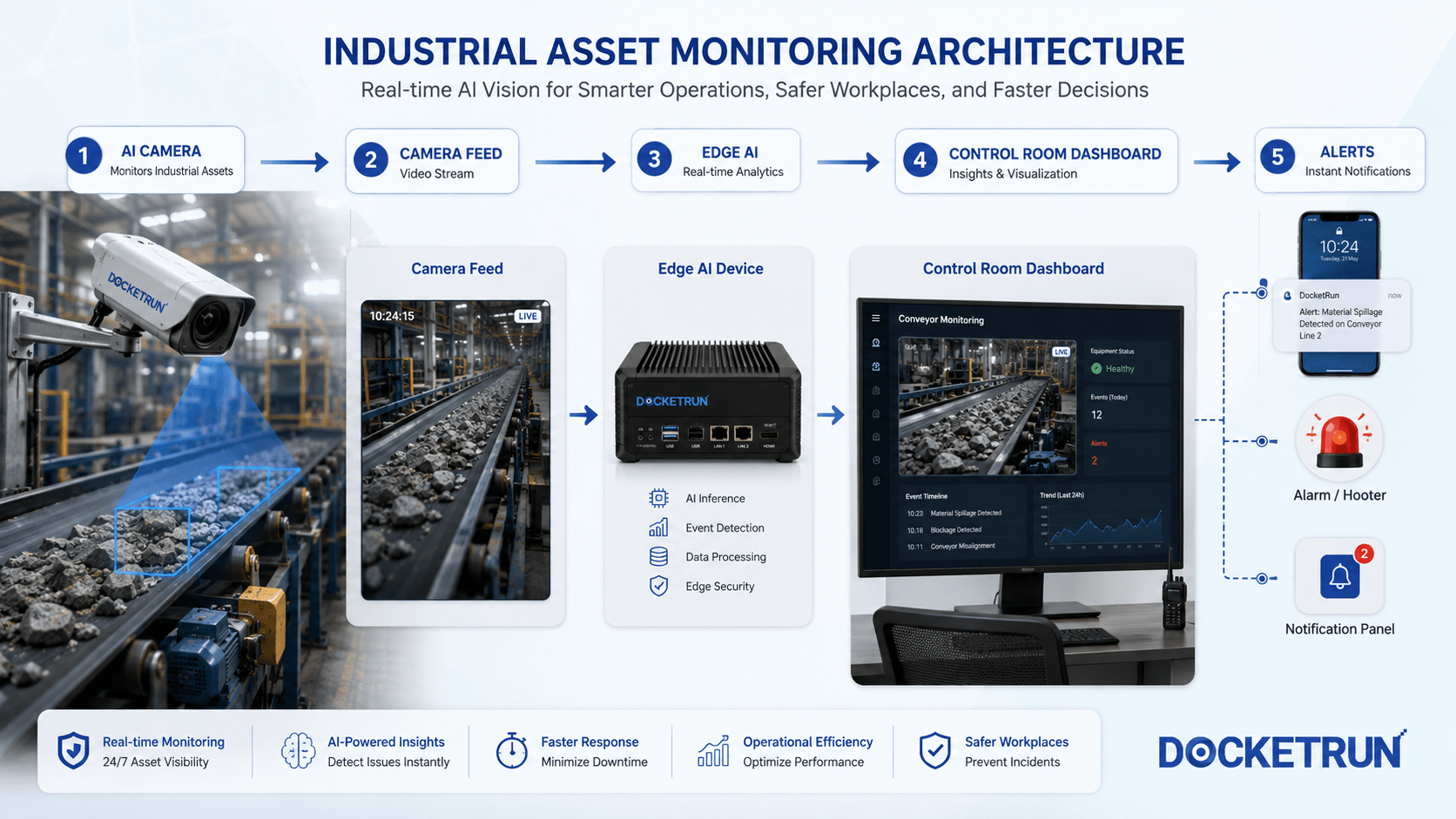Click the first sidebar icon below the dashboard hamburger
1456x819 pixels.
(x=876, y=343)
